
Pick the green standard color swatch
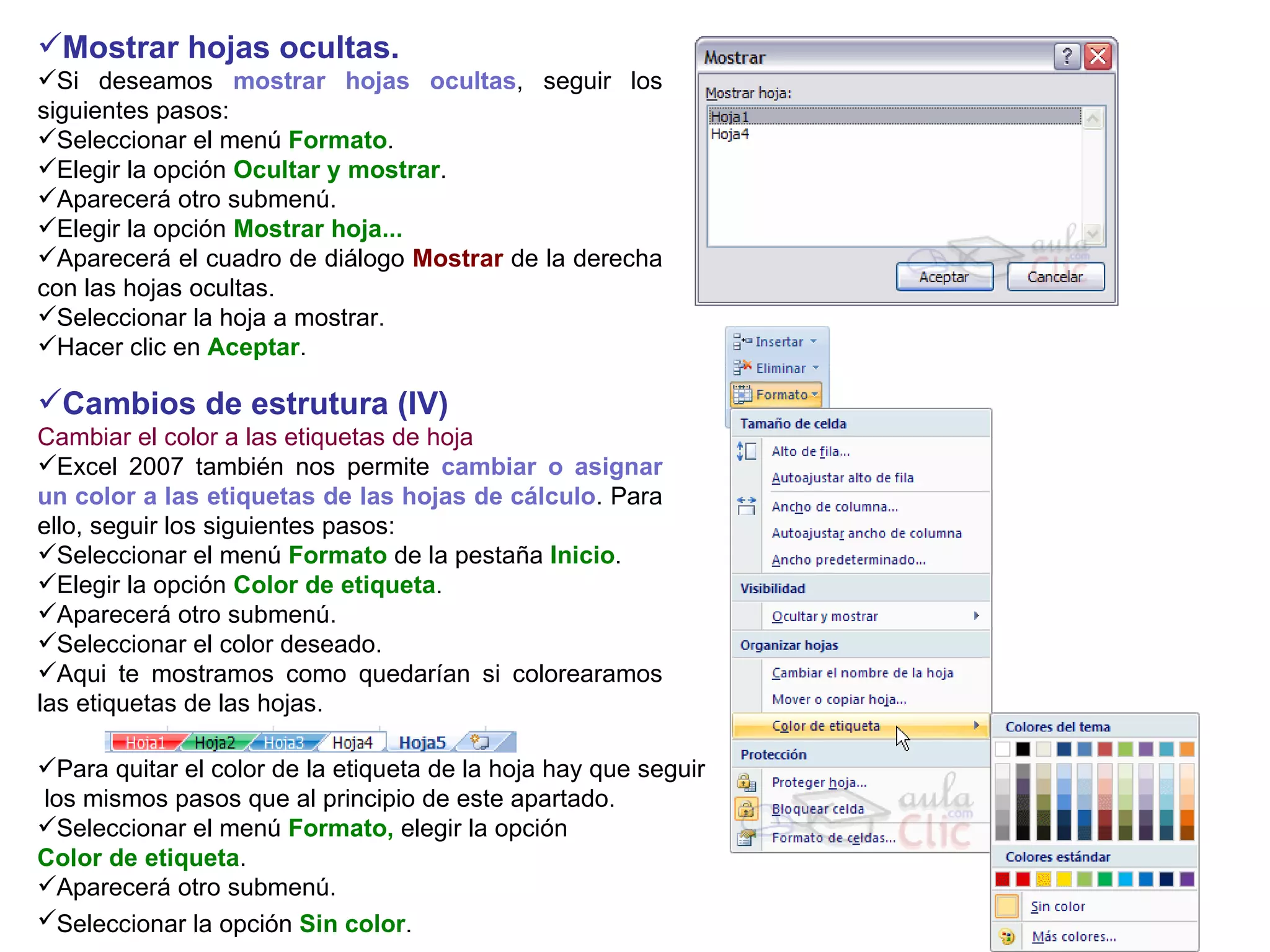(1105, 879)
